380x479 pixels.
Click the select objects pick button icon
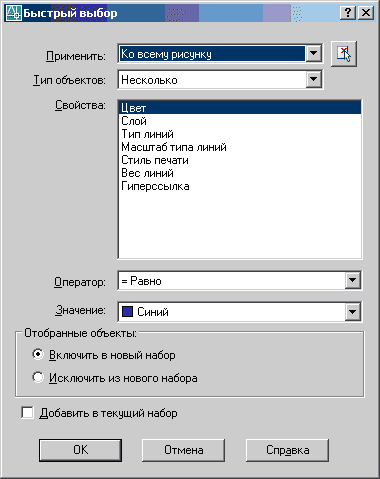344,54
